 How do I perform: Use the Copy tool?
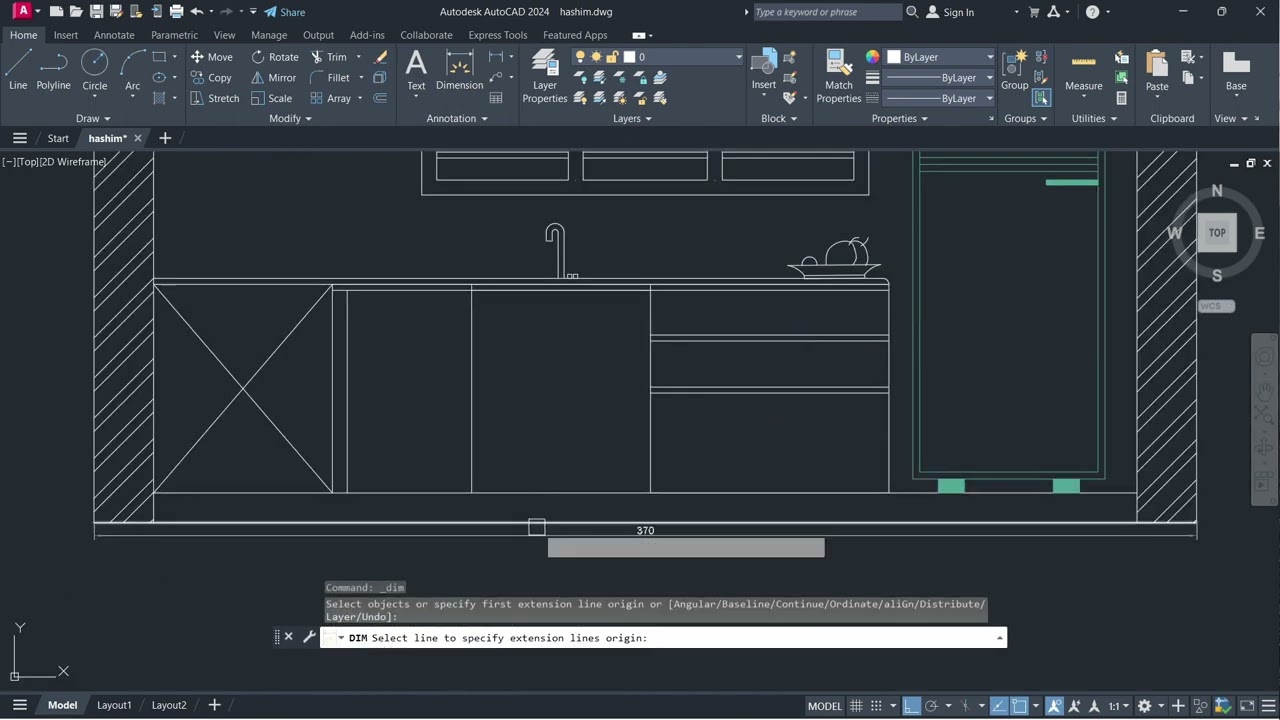click(211, 78)
